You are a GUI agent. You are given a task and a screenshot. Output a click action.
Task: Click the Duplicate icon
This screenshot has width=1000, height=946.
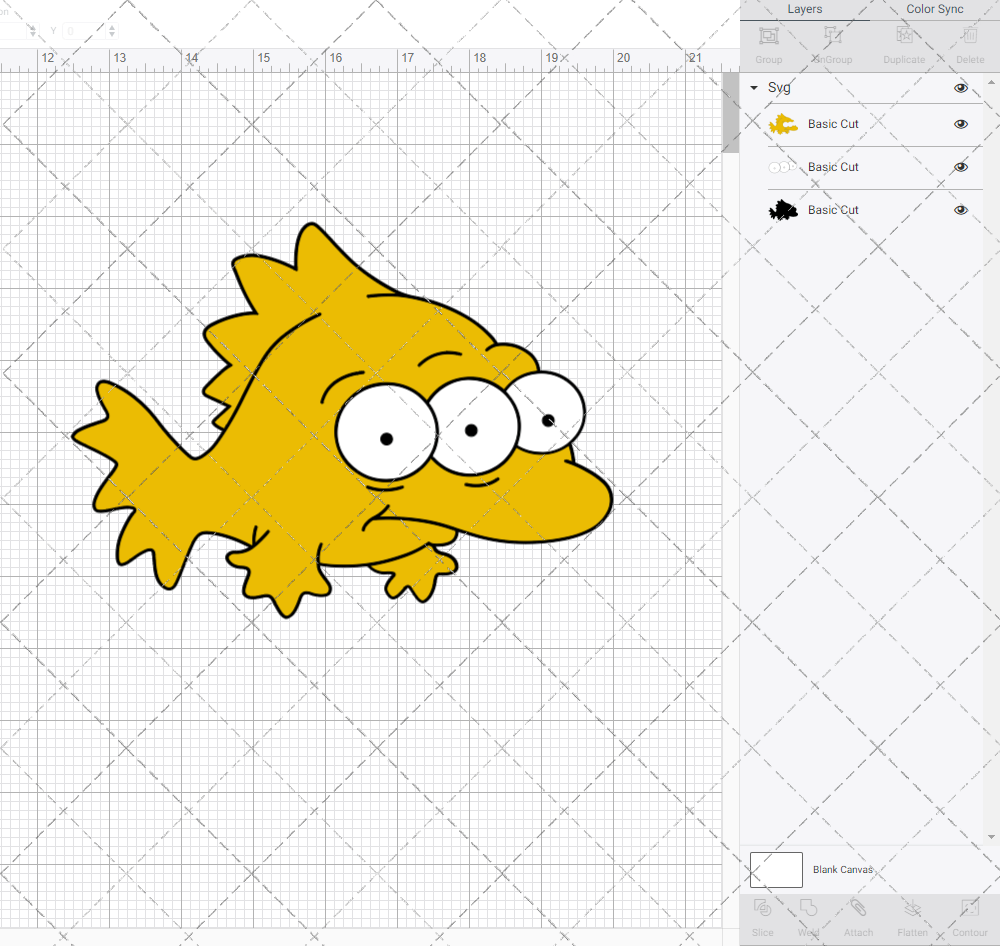tap(904, 37)
